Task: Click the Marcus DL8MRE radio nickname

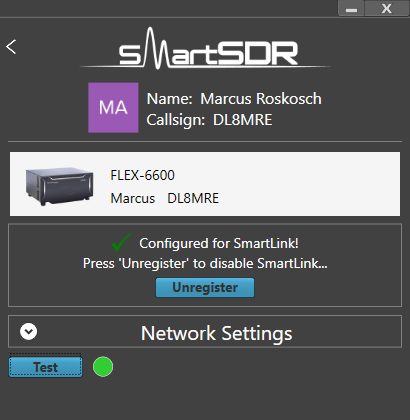Action: [165, 198]
